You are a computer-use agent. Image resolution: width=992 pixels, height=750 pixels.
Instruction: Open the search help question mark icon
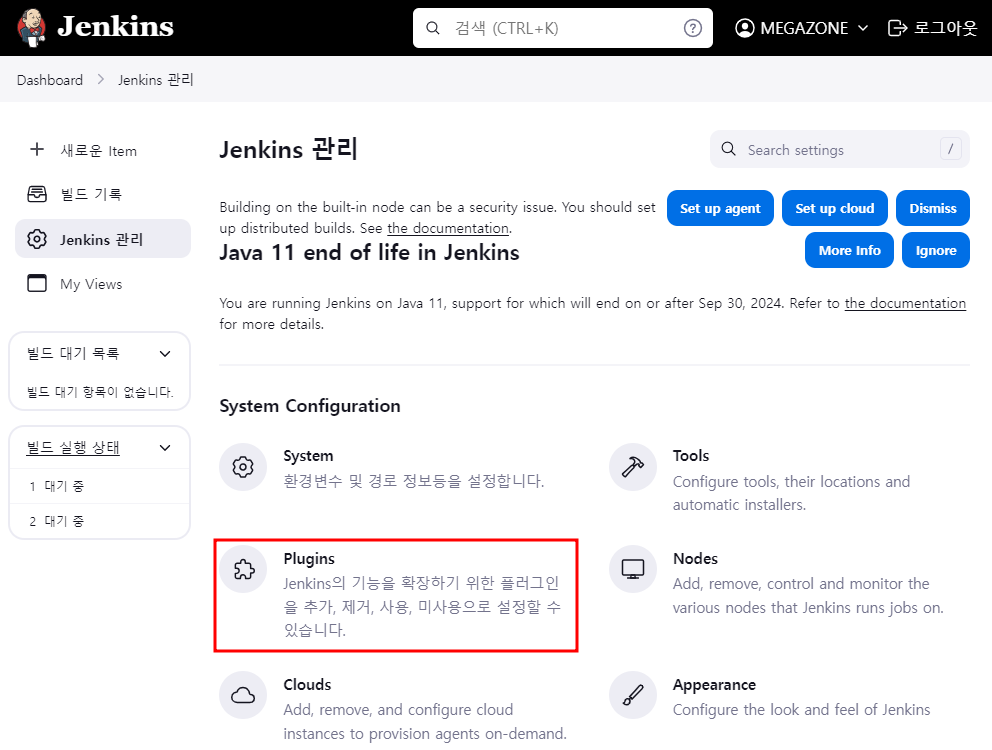click(x=693, y=28)
